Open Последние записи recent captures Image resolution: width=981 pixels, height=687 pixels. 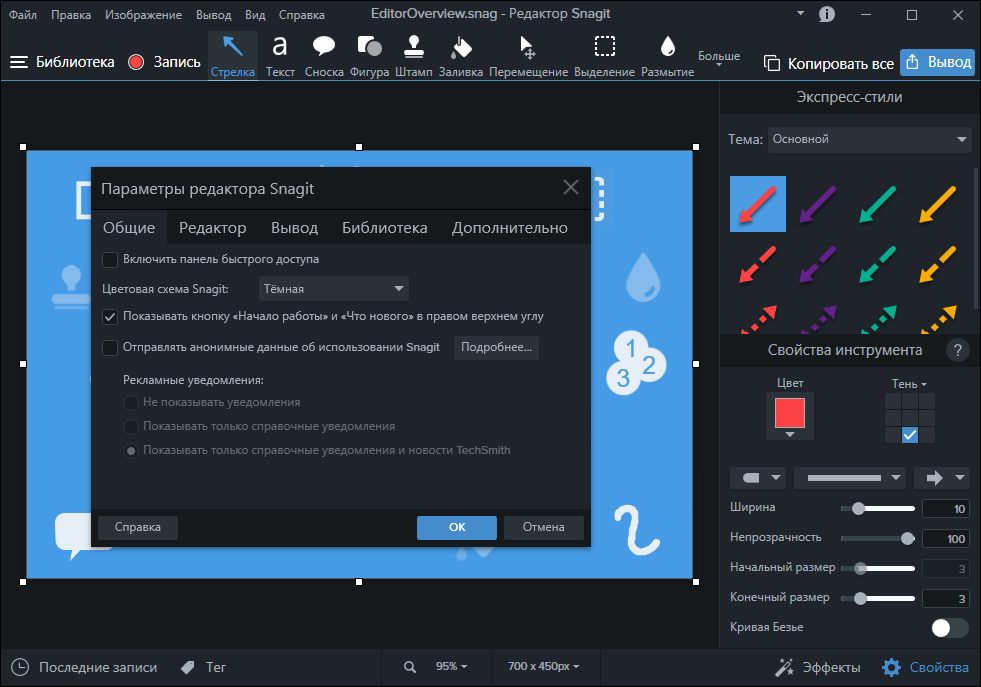pos(84,667)
